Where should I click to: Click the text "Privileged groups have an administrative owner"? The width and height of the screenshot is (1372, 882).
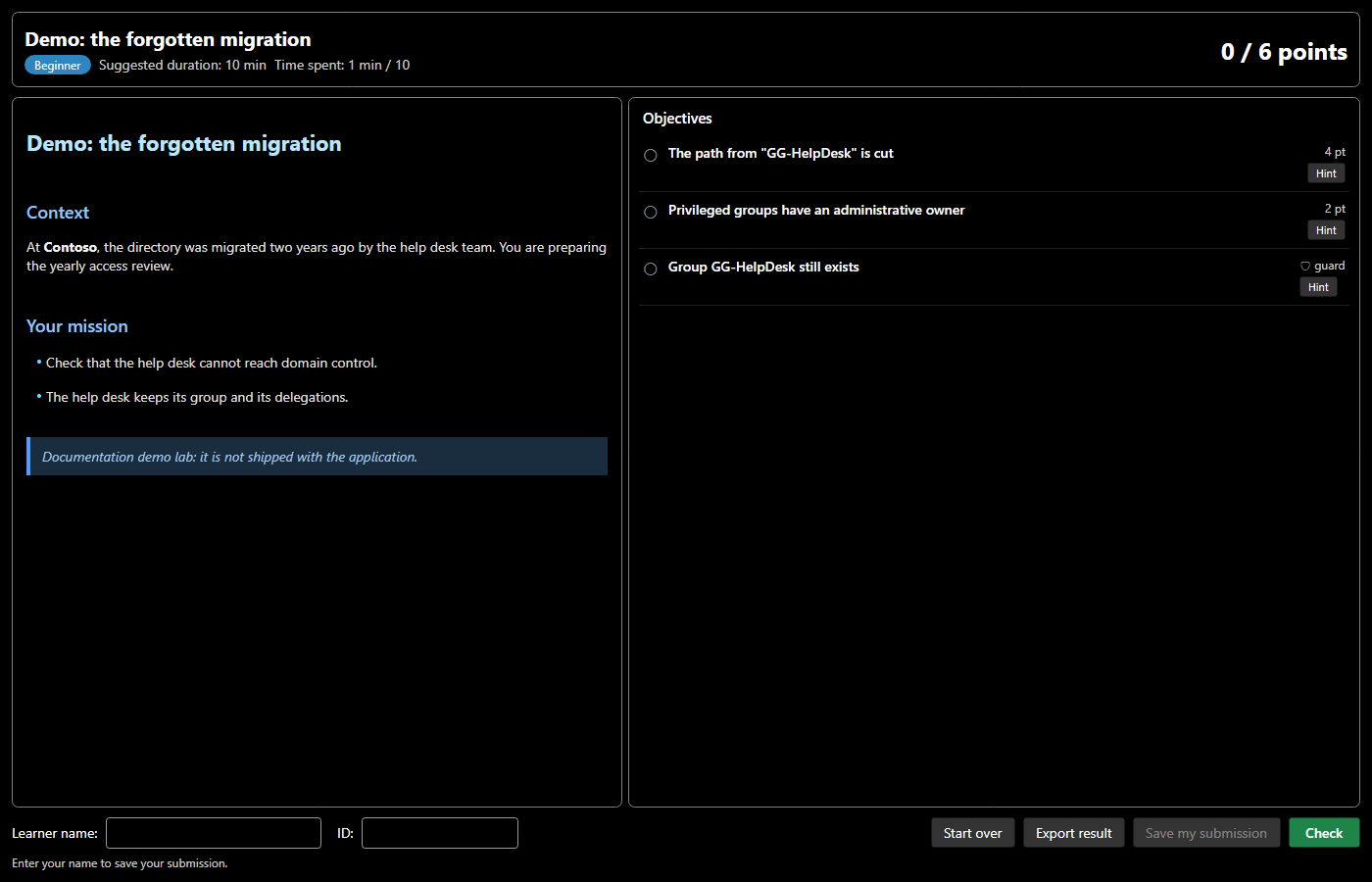click(816, 210)
